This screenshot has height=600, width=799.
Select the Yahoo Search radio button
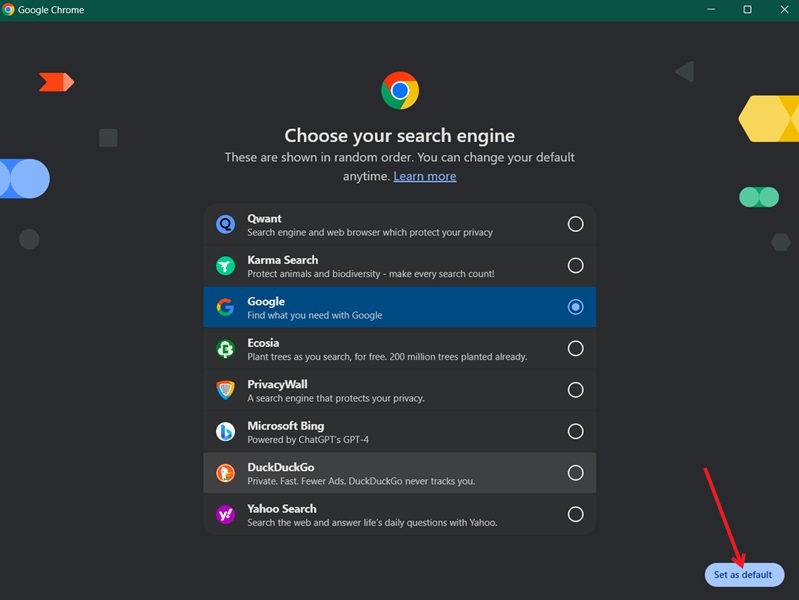(575, 514)
